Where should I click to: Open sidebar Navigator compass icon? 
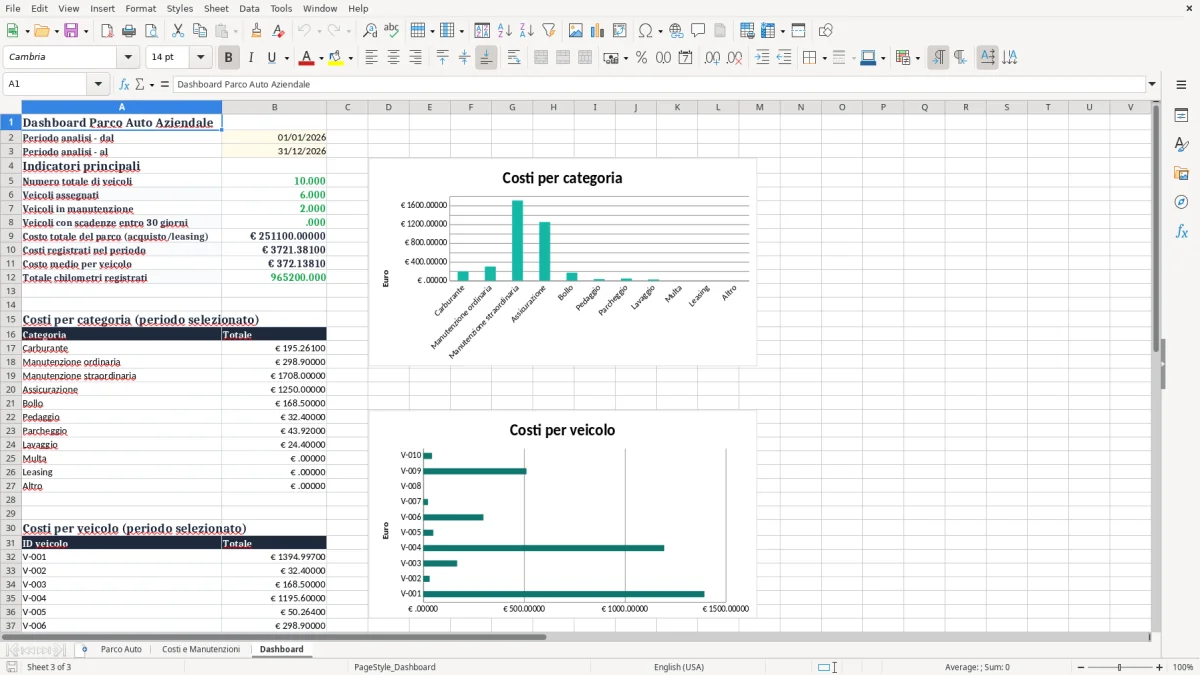1181,203
